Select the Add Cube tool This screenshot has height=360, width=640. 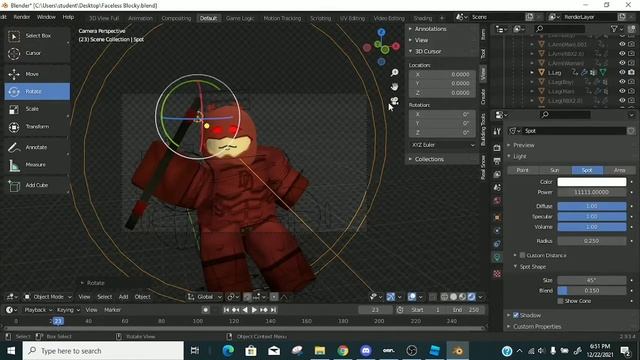click(37, 185)
